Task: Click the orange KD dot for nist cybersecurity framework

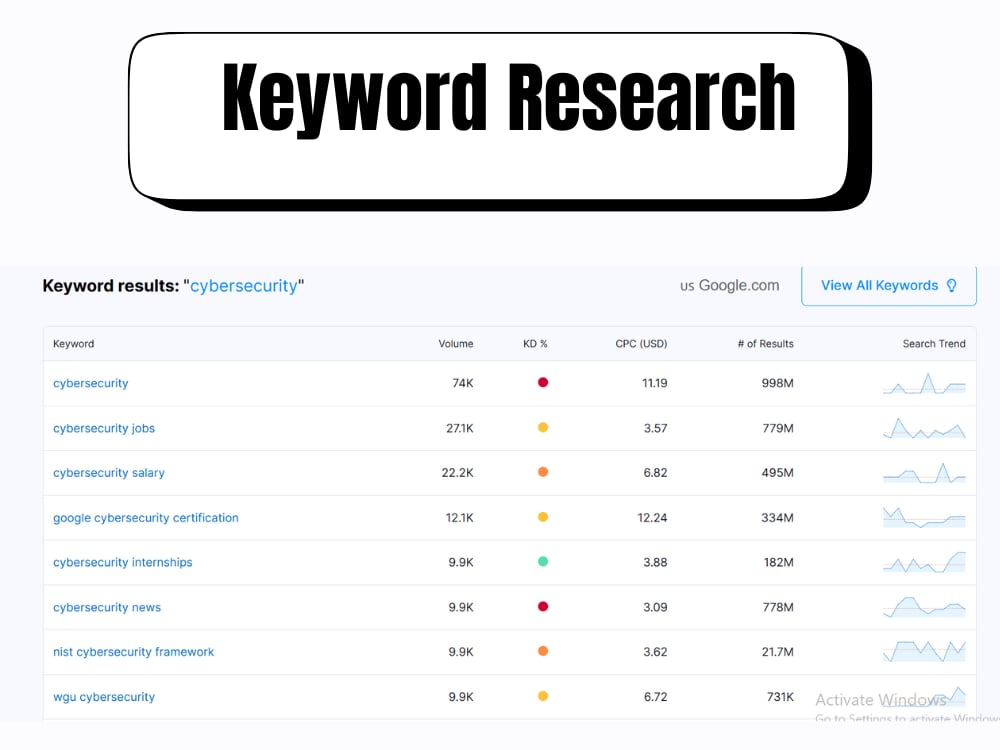Action: tap(543, 651)
